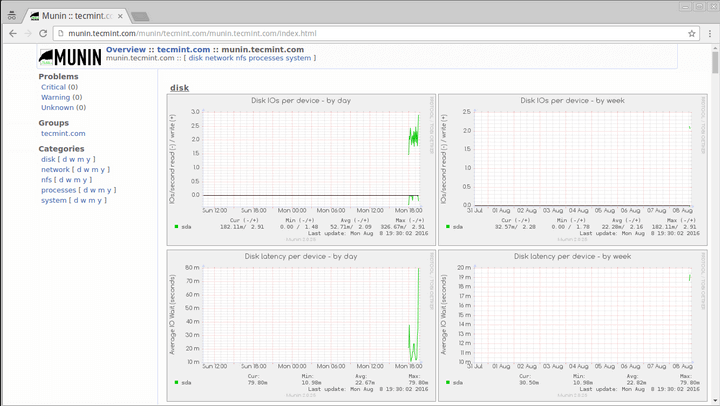Open the Chrome three-dot menu
The width and height of the screenshot is (720, 406).
709,33
